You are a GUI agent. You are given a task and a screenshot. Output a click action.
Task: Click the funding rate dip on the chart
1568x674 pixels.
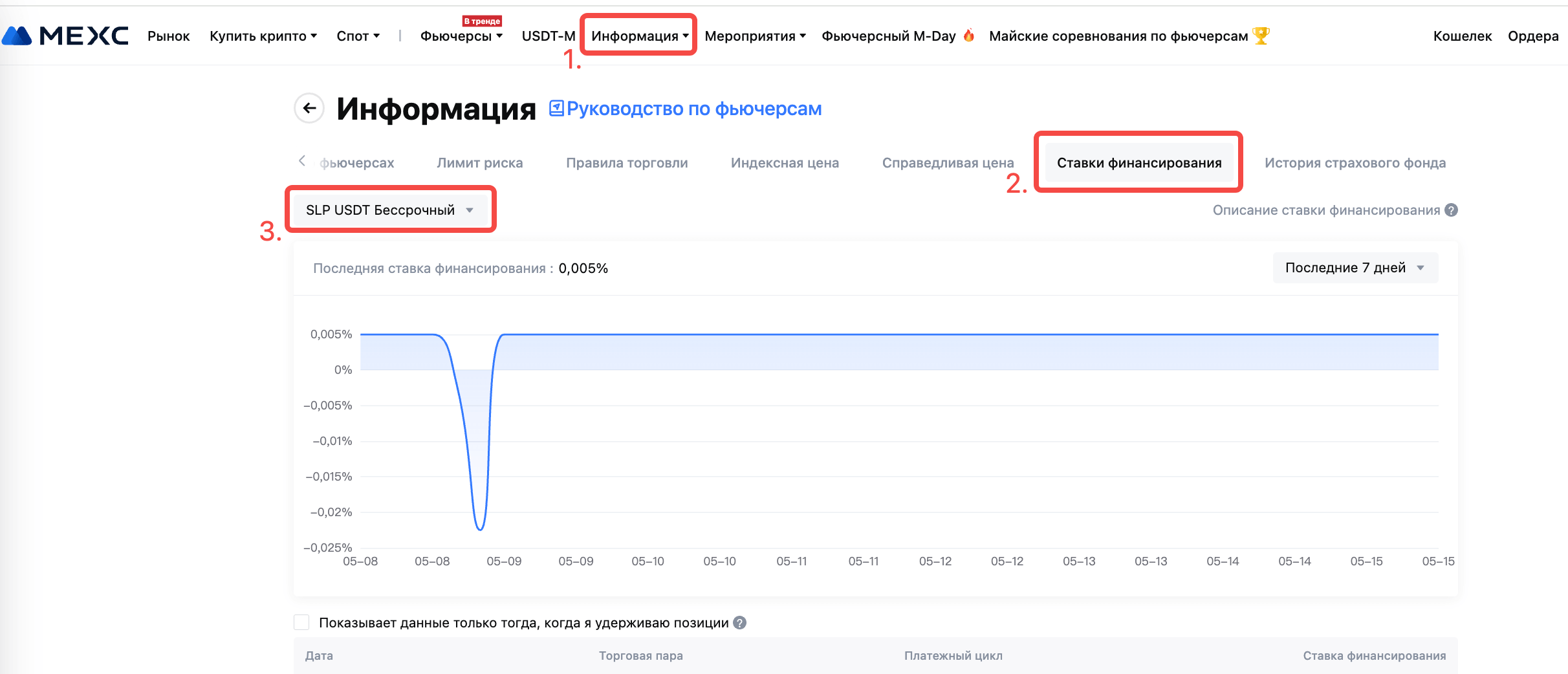coord(479,527)
